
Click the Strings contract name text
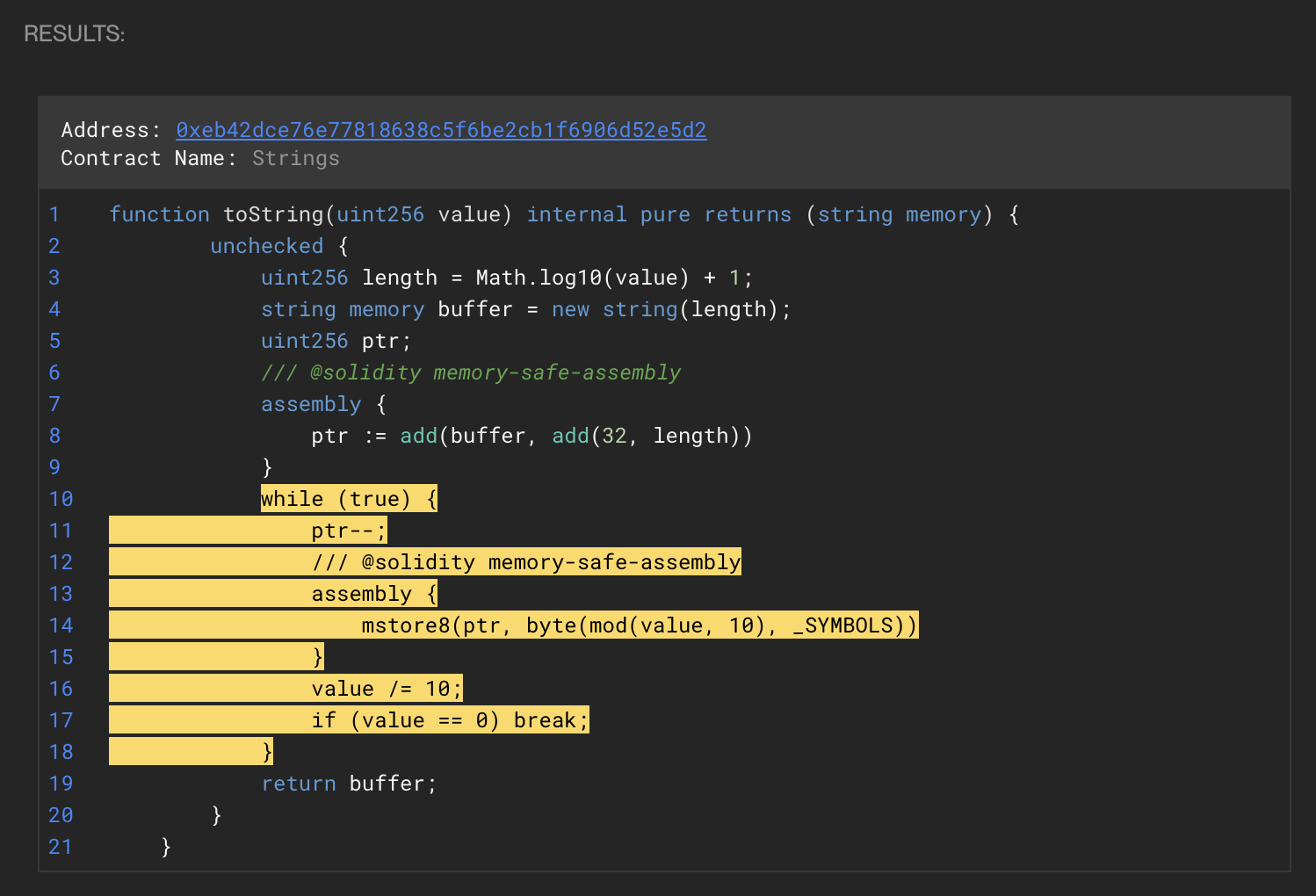[x=295, y=158]
